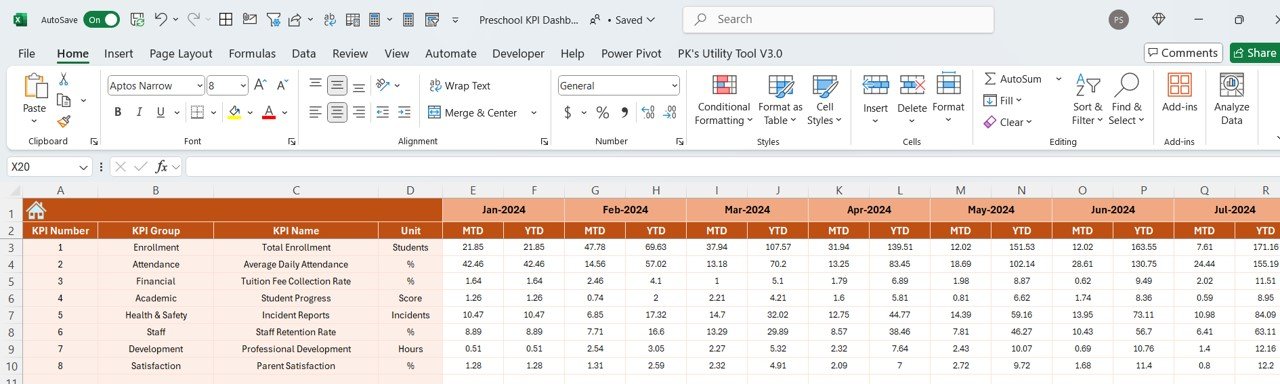The image size is (1280, 384).
Task: Click the Borders icon in Font group
Action: click(x=197, y=112)
